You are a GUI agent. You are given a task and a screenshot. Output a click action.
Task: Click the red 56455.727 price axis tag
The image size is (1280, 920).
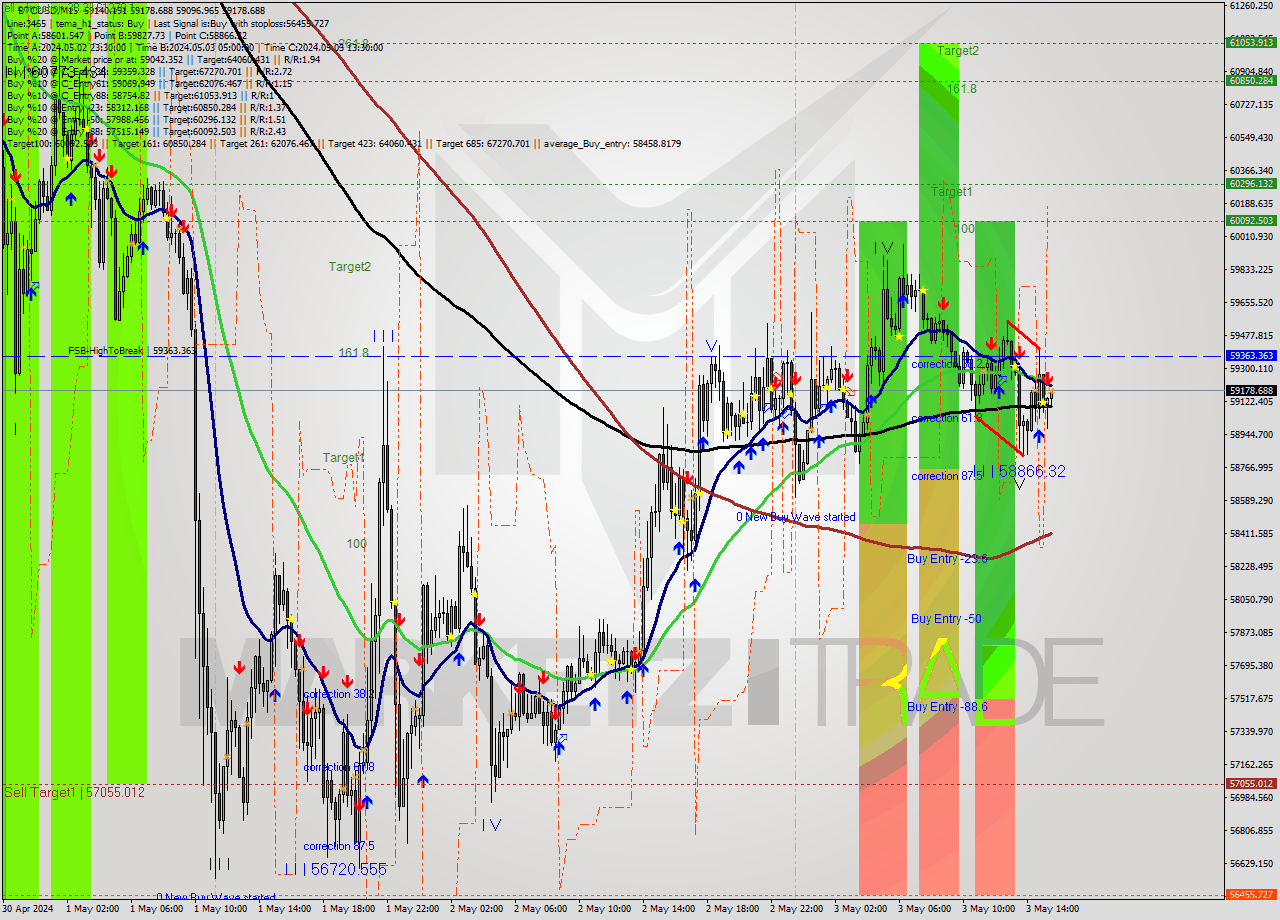1251,894
